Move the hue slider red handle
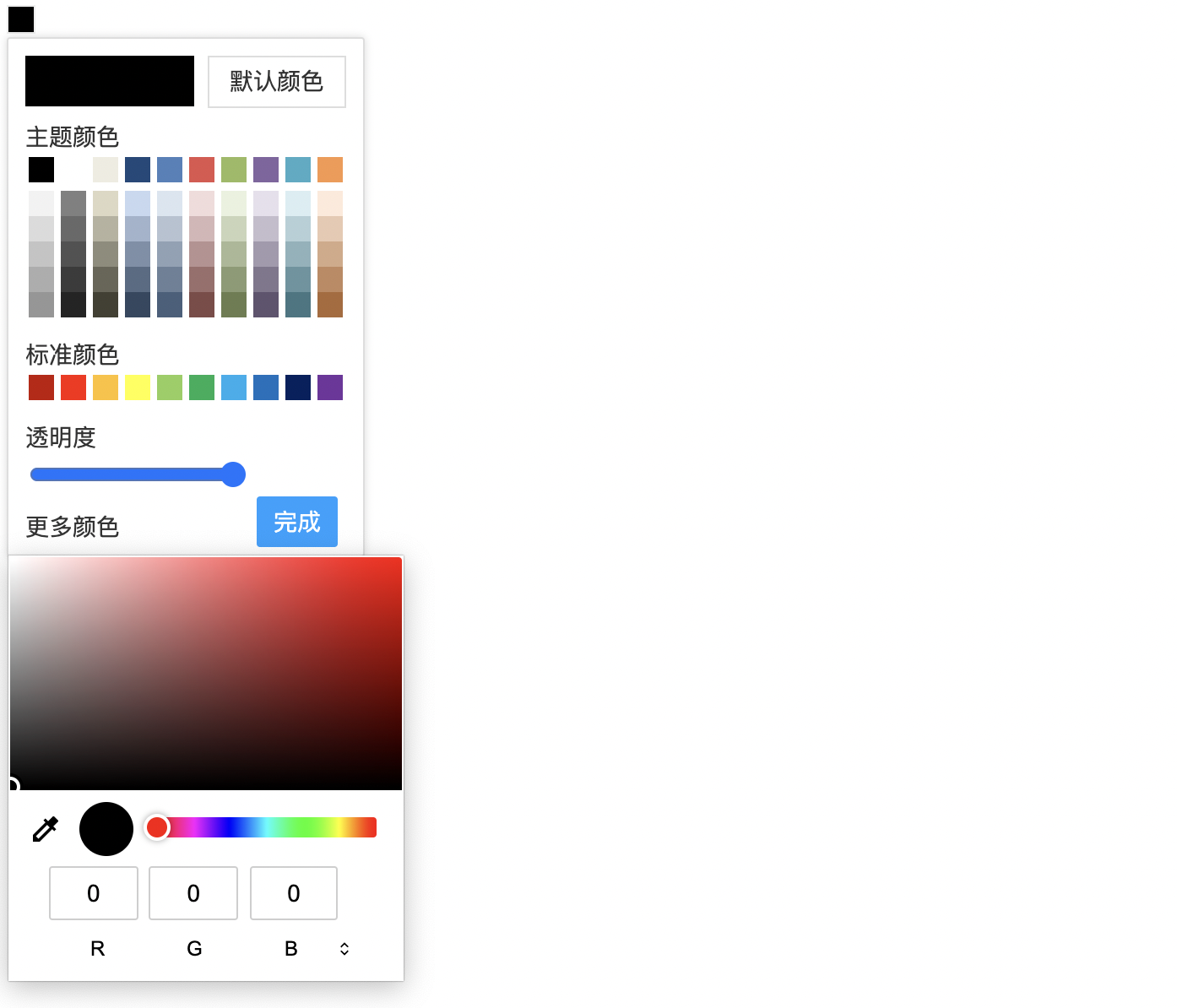Viewport: 1177px width, 1008px height. pyautogui.click(x=157, y=827)
